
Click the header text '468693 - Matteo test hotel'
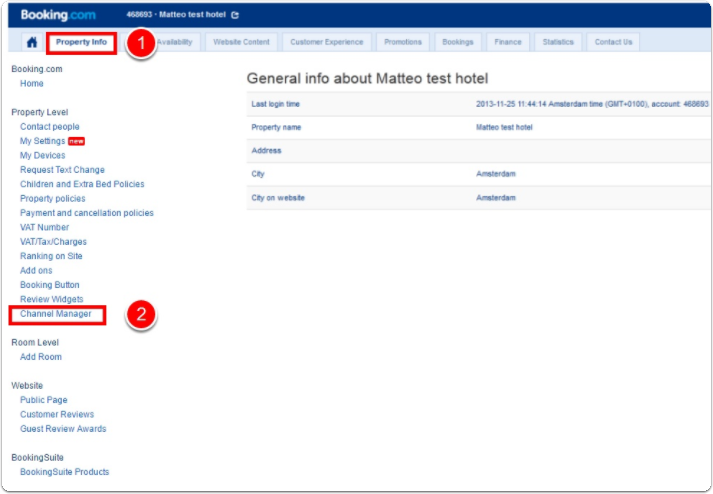[176, 15]
